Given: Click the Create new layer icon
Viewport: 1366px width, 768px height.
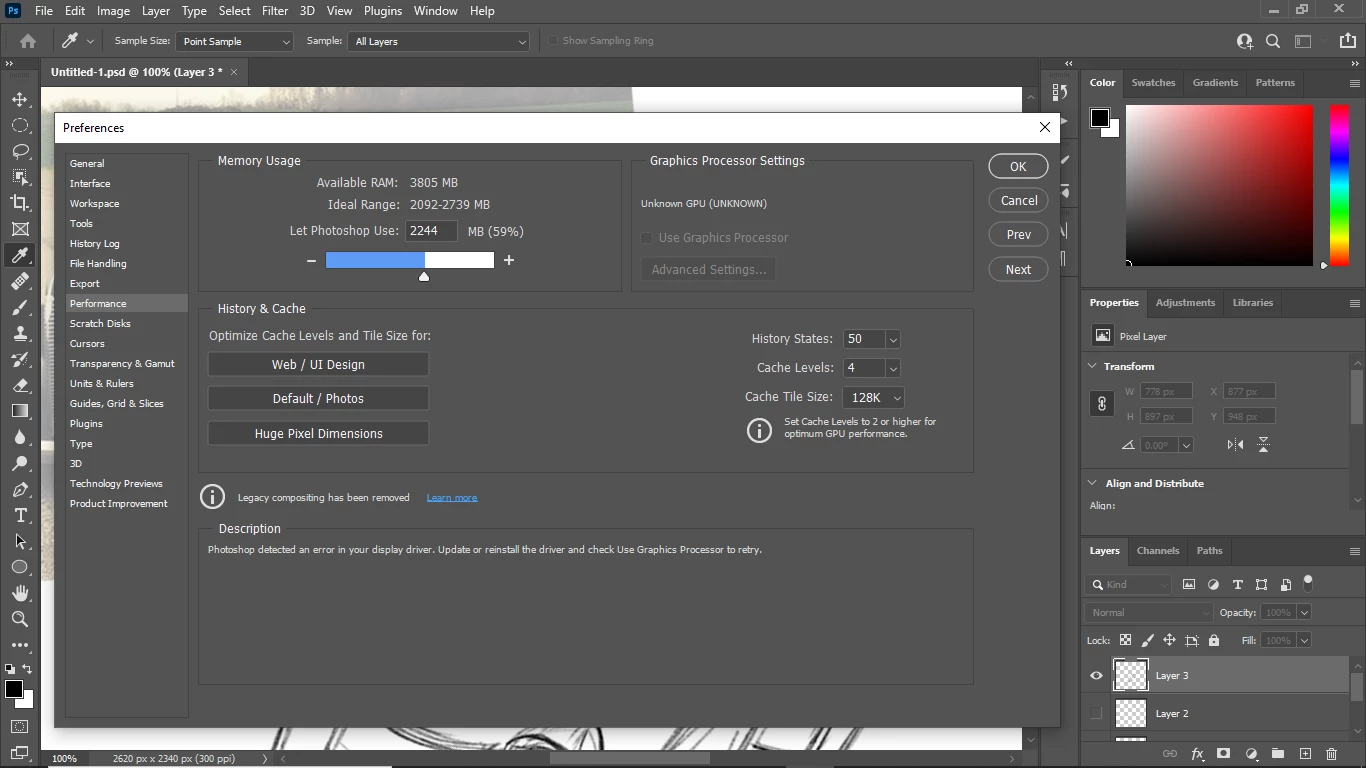Looking at the screenshot, I should pyautogui.click(x=1305, y=753).
